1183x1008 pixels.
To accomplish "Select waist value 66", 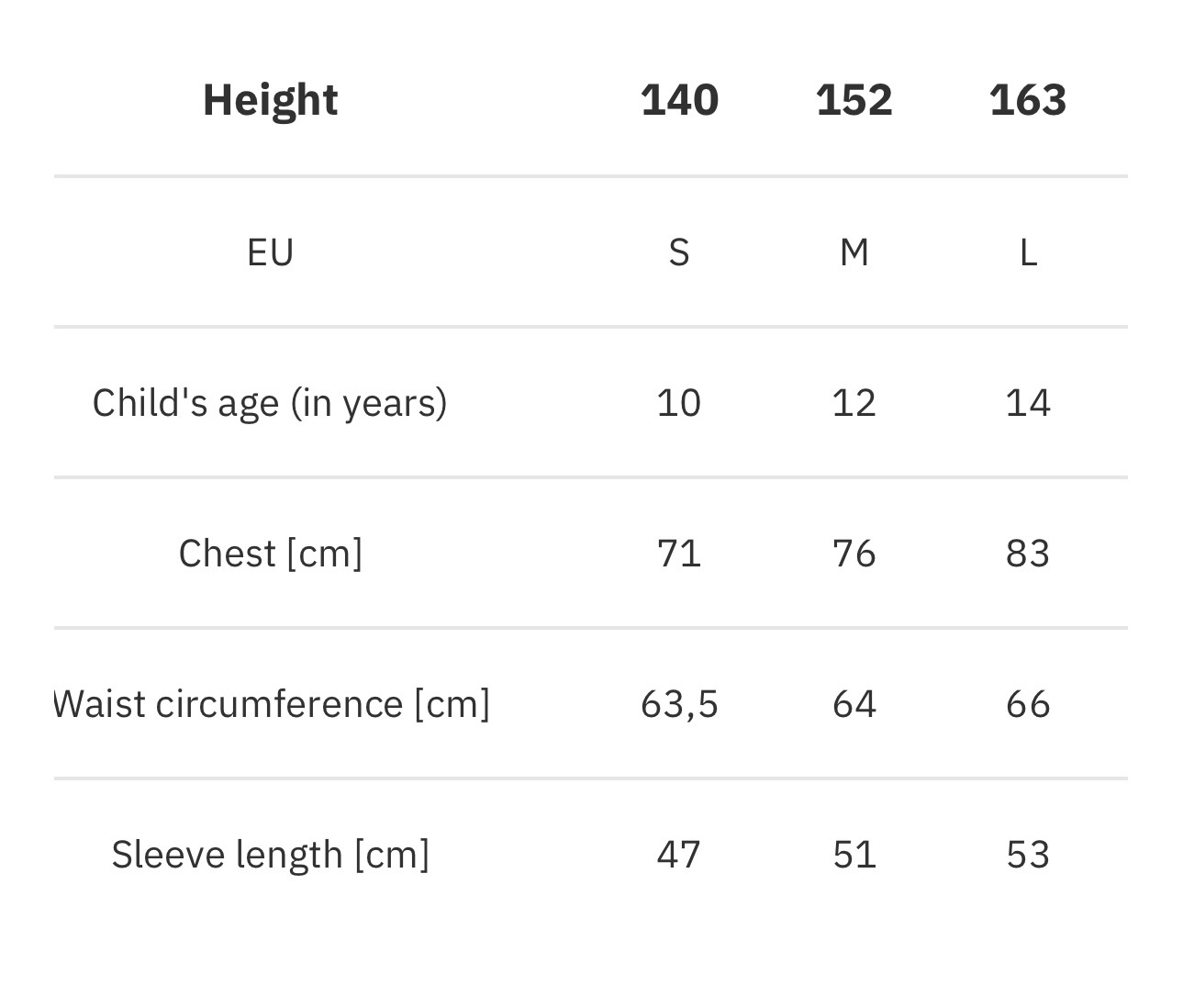I will 1028,704.
